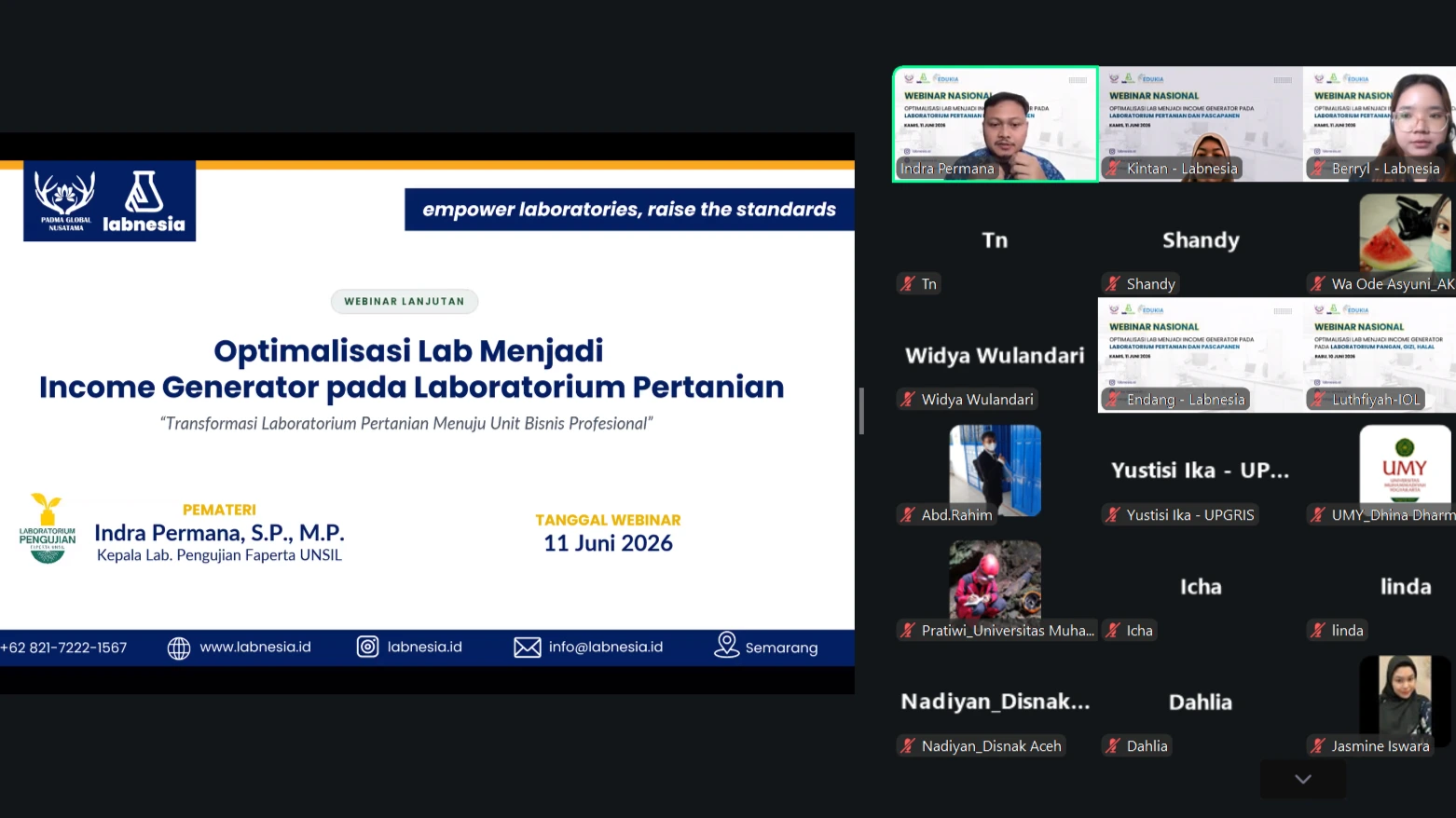Click muted mic icon for Nadiyan_Disnak Aceh

pos(908,746)
